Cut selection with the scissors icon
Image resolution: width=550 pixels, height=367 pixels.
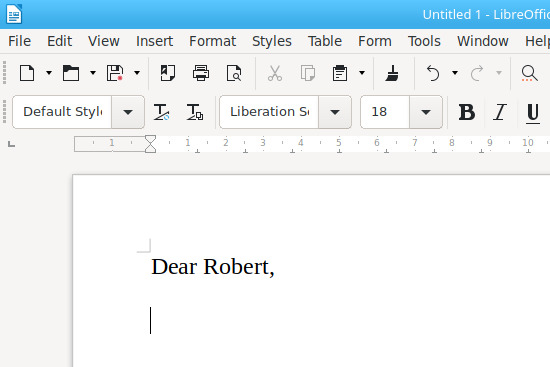click(x=275, y=73)
